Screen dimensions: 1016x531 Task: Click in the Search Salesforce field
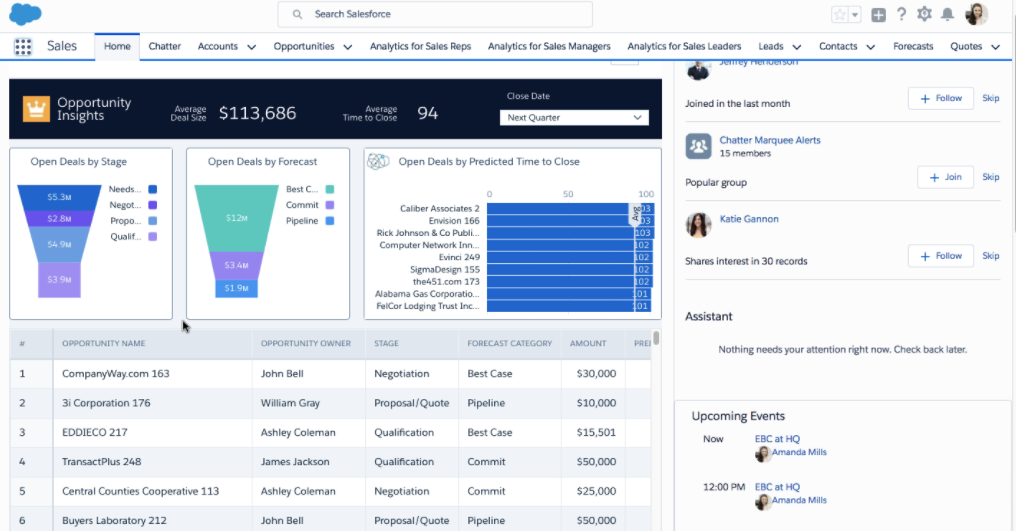(x=435, y=14)
